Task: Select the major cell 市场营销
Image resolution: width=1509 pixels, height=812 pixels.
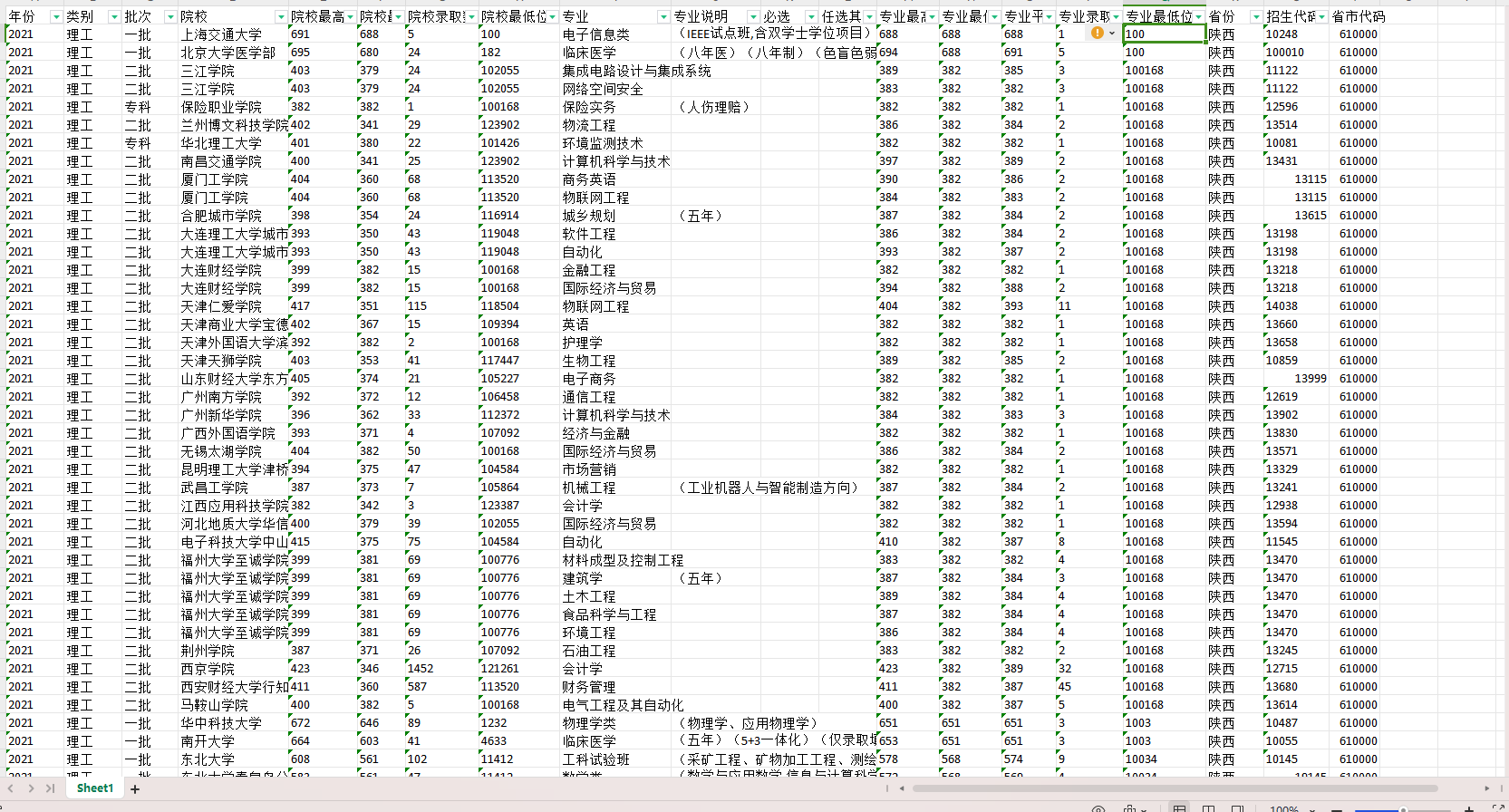Action: point(615,469)
